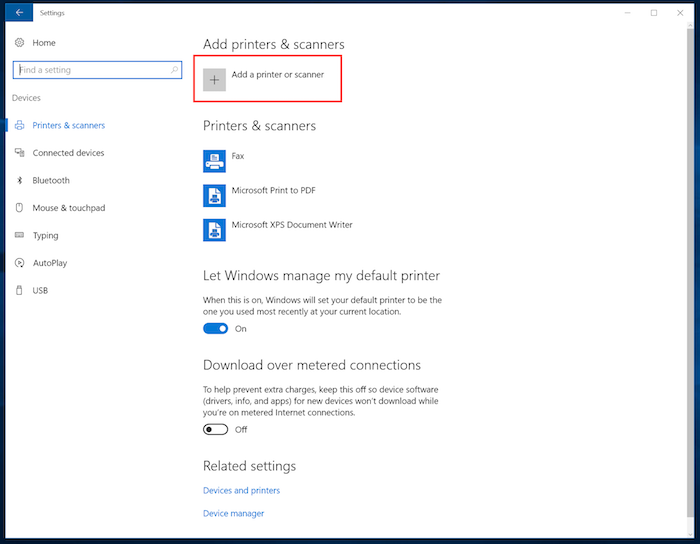
Task: Click the scrollbar up arrow at top right
Action: point(690,25)
